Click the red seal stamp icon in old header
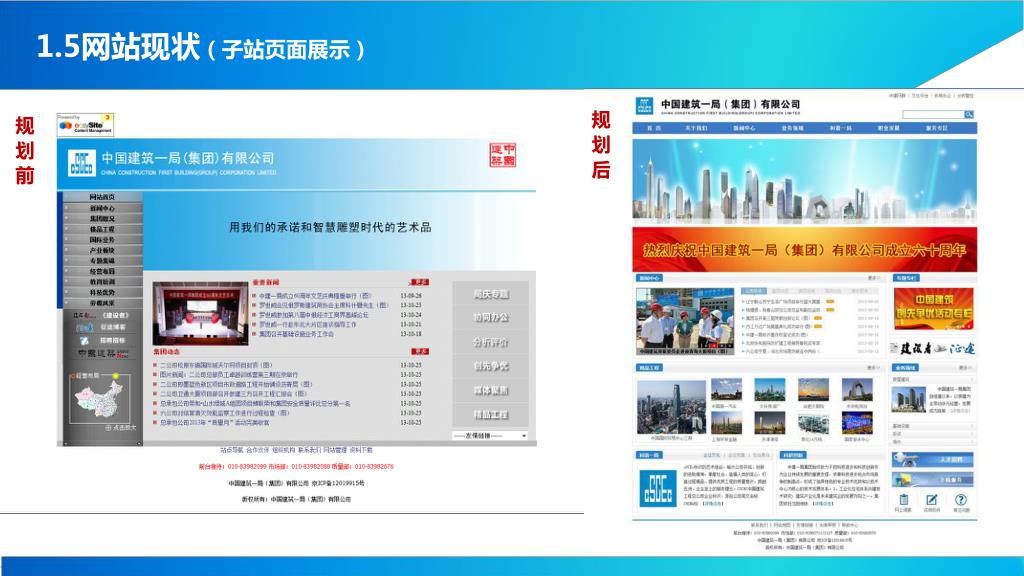This screenshot has width=1024, height=576. 503,155
